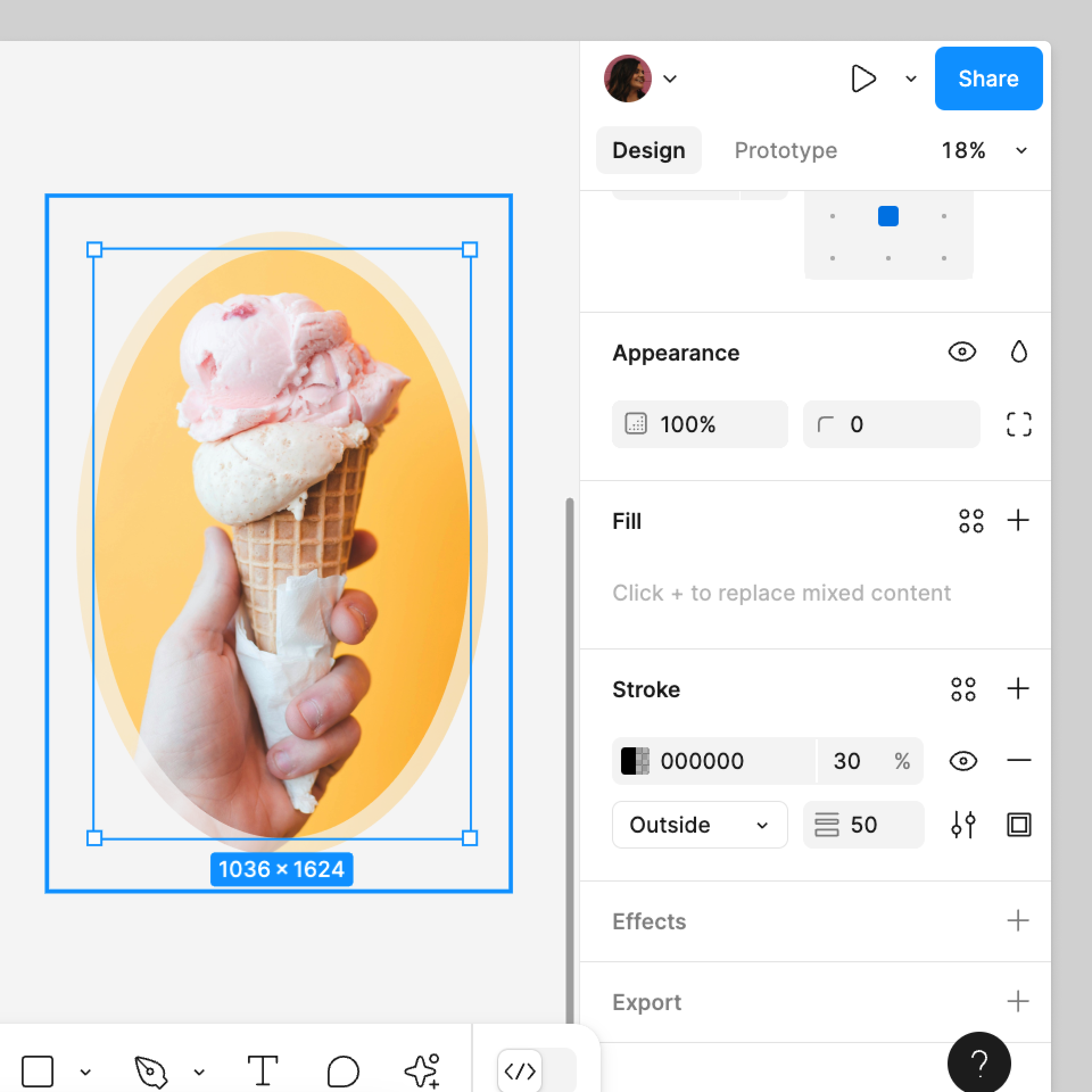Switch to the Design tab
The width and height of the screenshot is (1092, 1092).
(648, 151)
